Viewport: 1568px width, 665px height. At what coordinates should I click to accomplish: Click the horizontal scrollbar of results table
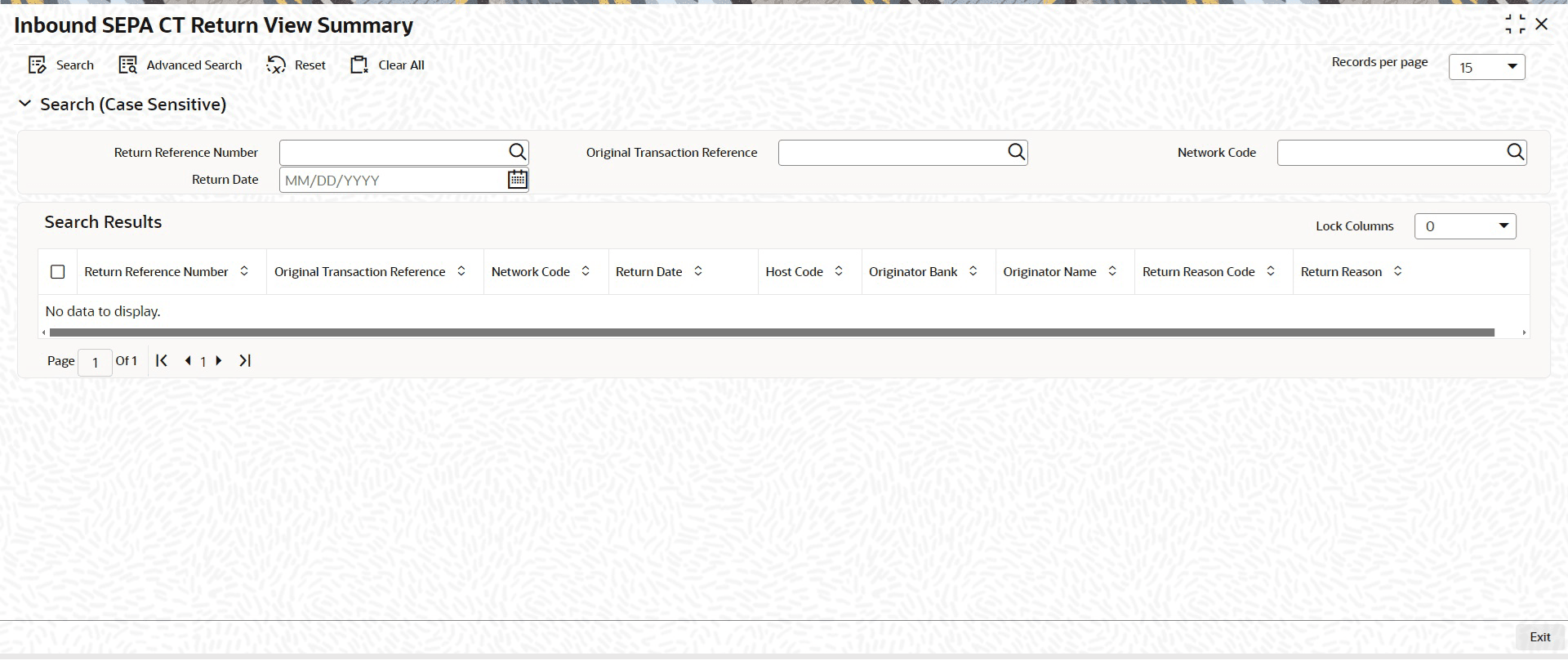pyautogui.click(x=772, y=332)
